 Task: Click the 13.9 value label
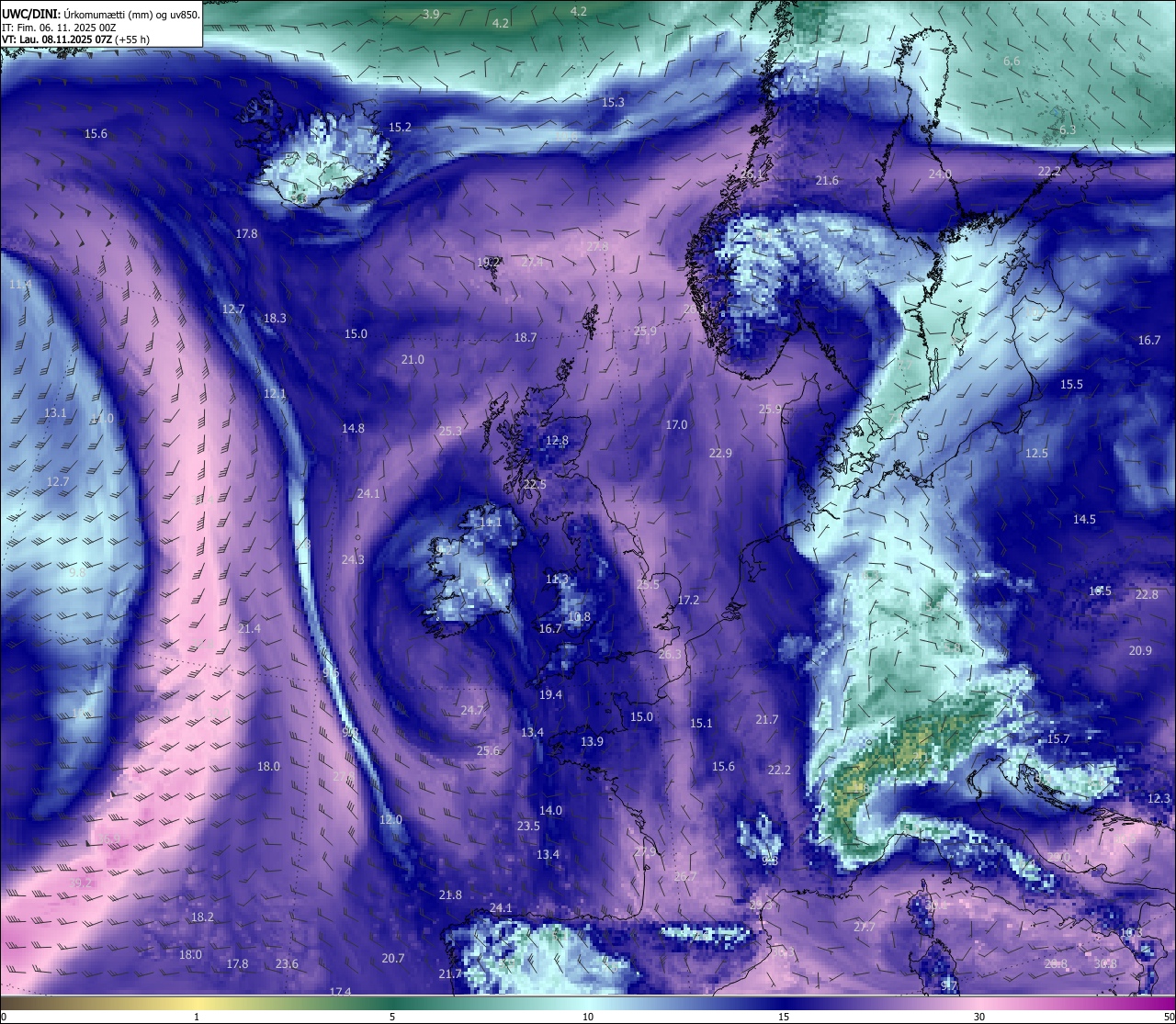(x=592, y=741)
